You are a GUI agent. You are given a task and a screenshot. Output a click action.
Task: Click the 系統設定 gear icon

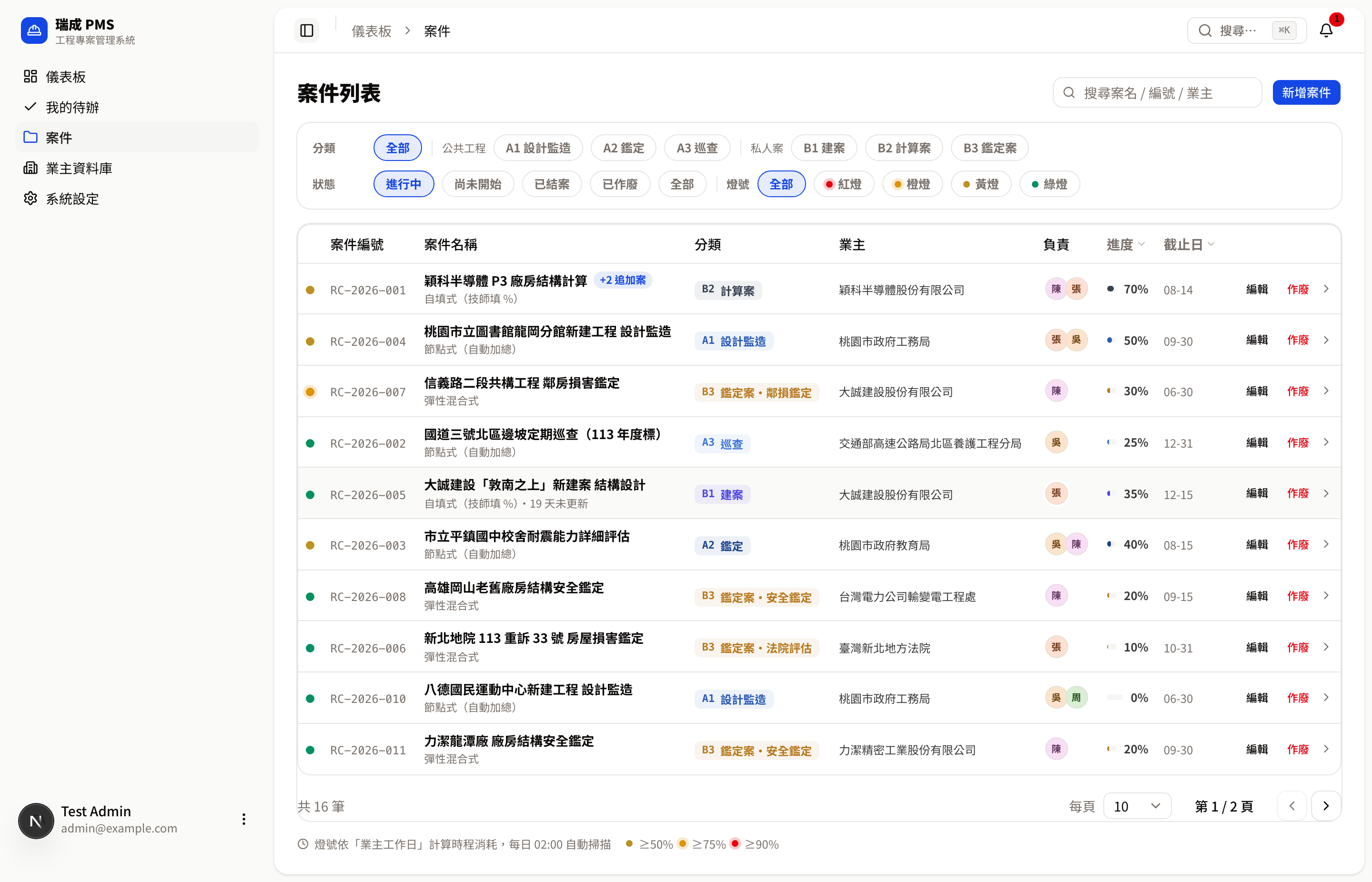[x=30, y=198]
